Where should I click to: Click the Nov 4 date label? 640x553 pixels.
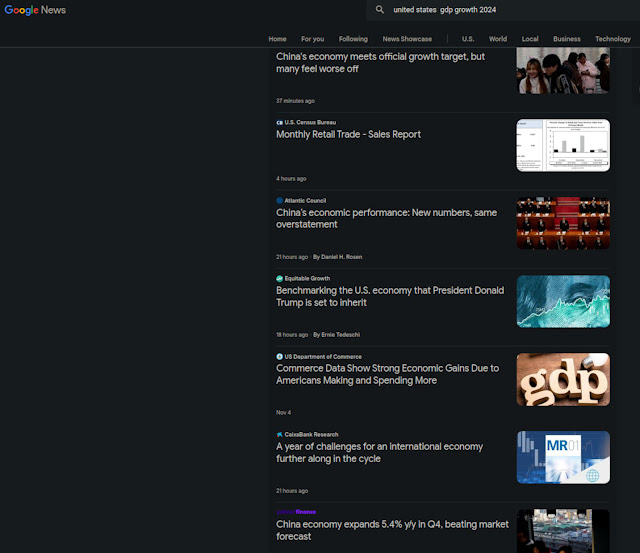283,413
